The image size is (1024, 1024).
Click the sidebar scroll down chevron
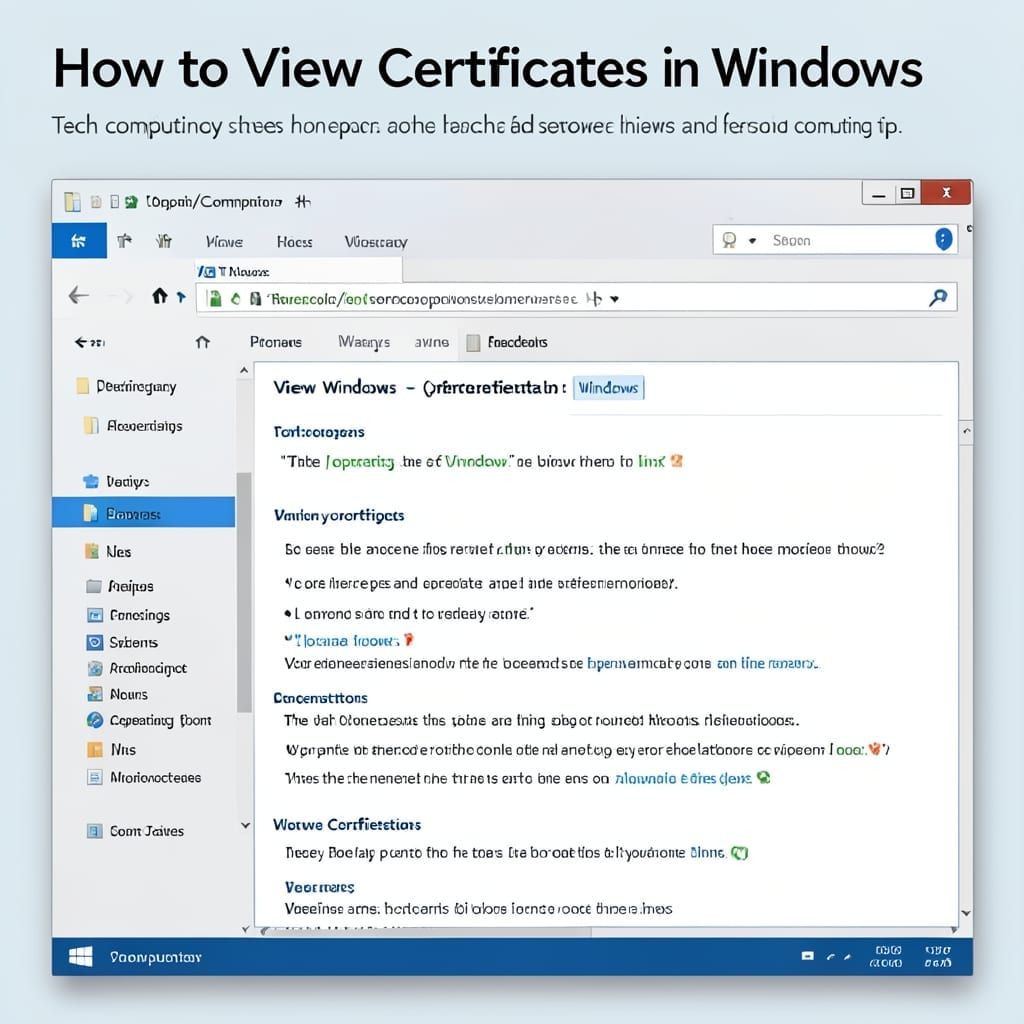pyautogui.click(x=246, y=825)
